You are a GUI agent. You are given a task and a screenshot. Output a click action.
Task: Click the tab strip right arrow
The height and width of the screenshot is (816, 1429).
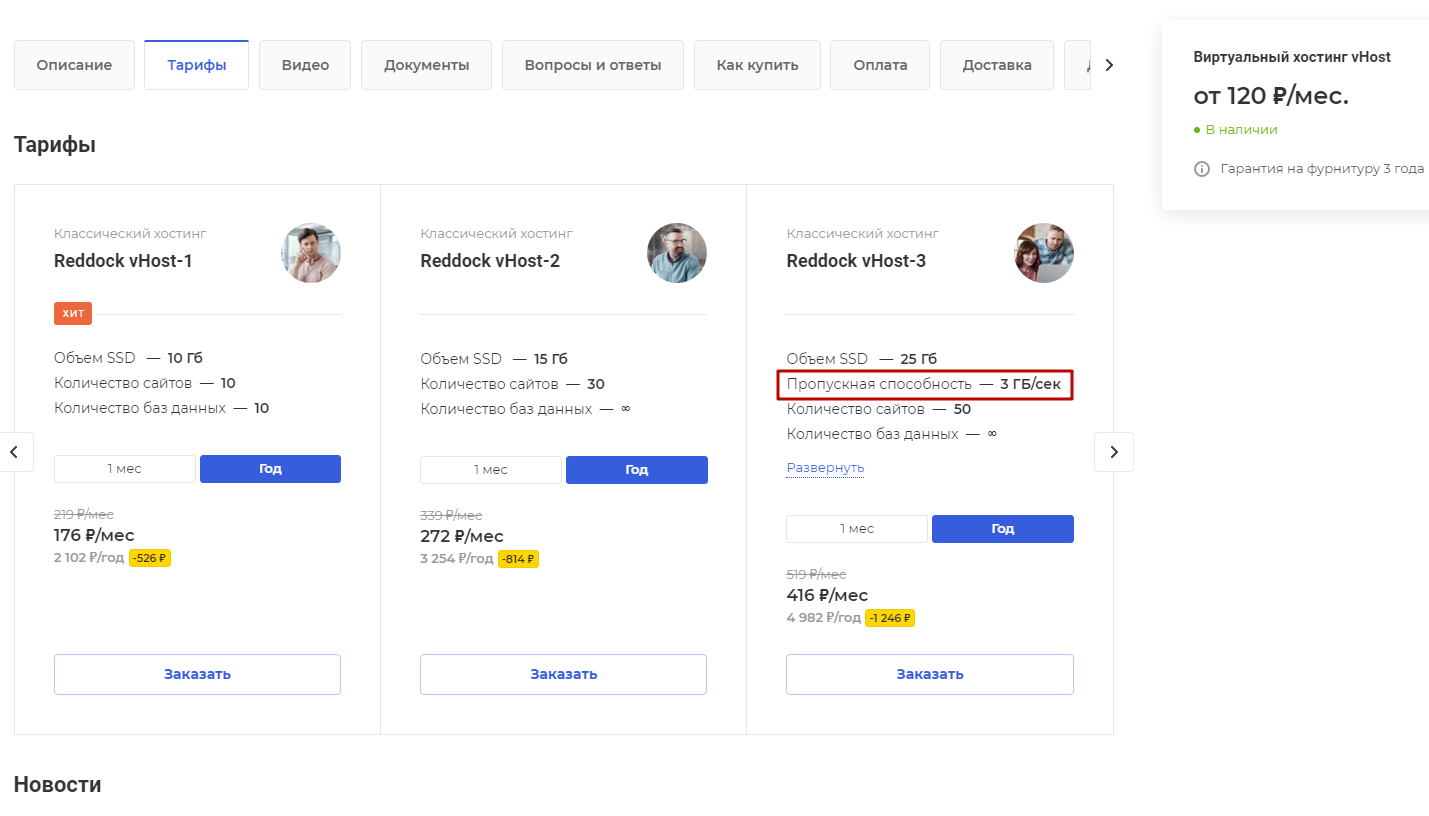coord(1108,65)
